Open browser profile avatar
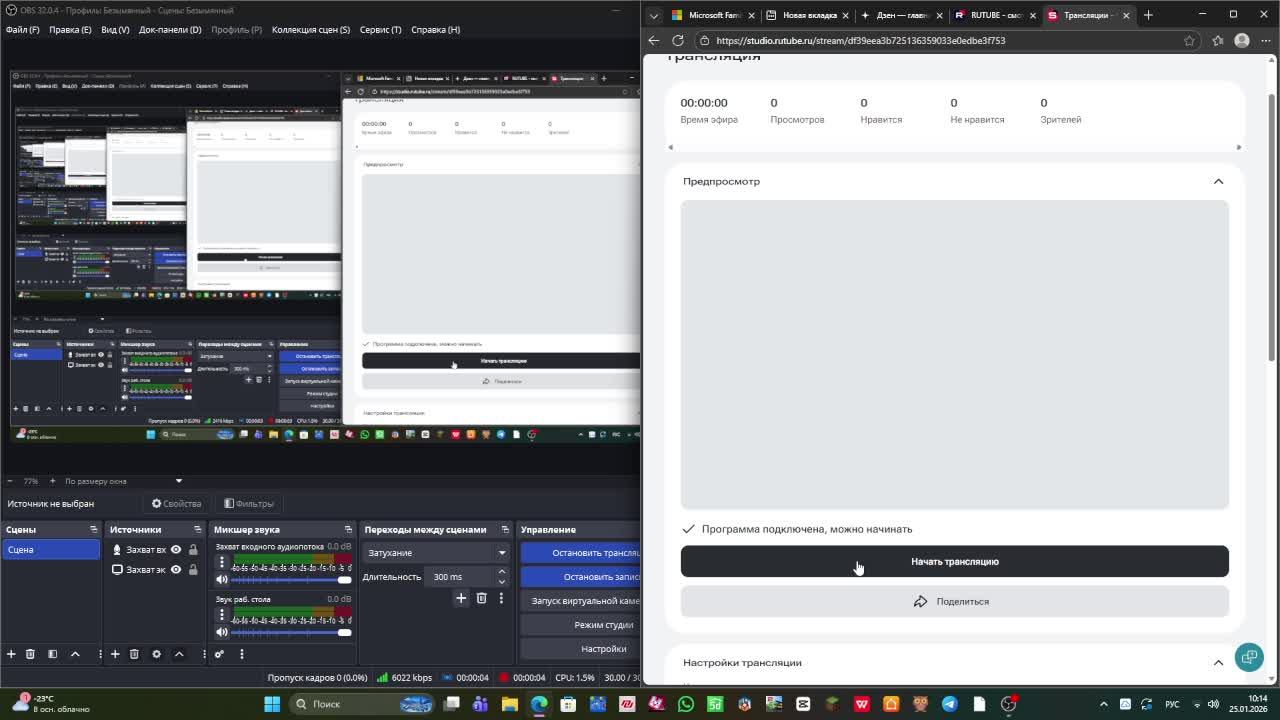The height and width of the screenshot is (720, 1280). point(1242,41)
